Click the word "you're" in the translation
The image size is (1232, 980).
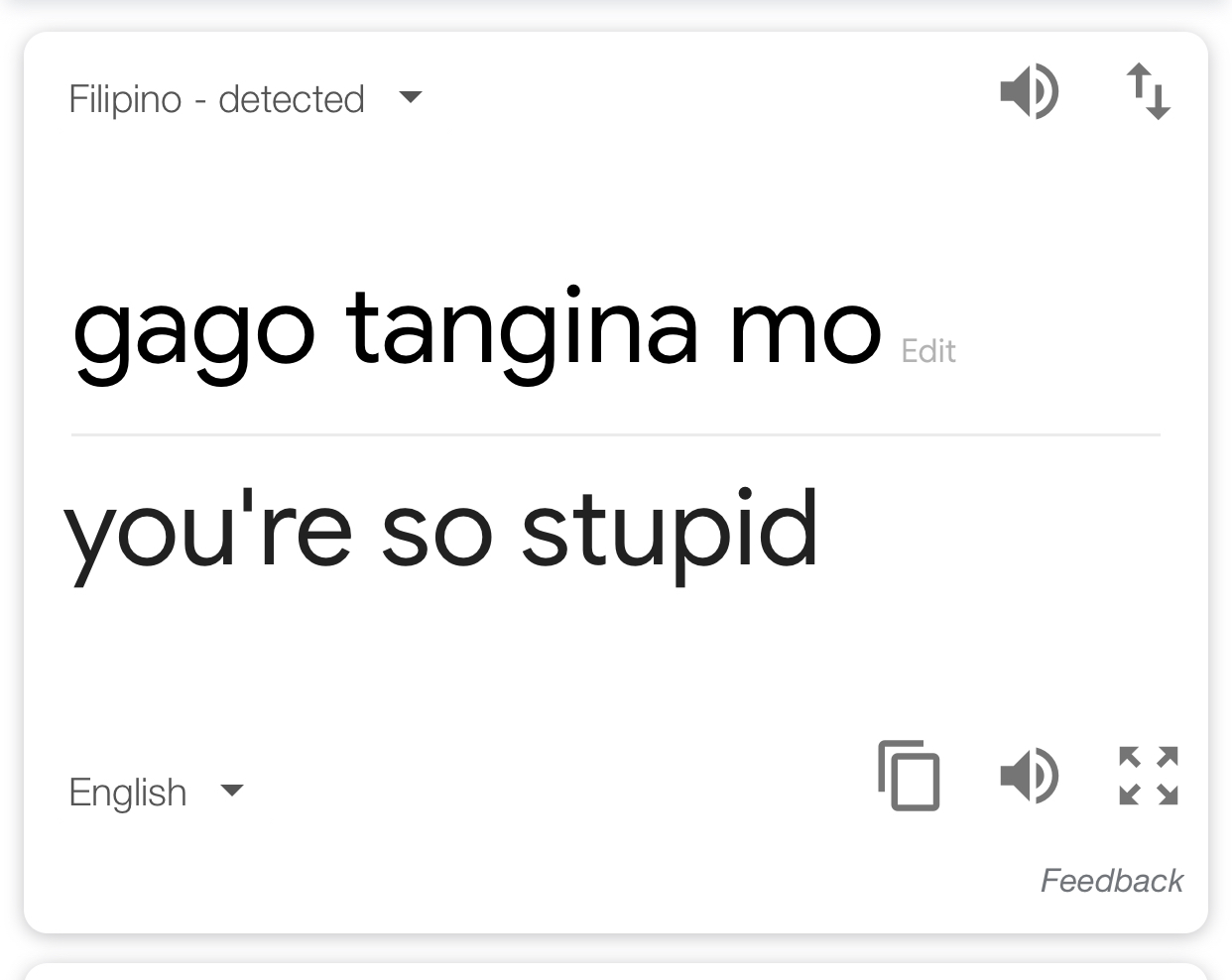(x=208, y=536)
